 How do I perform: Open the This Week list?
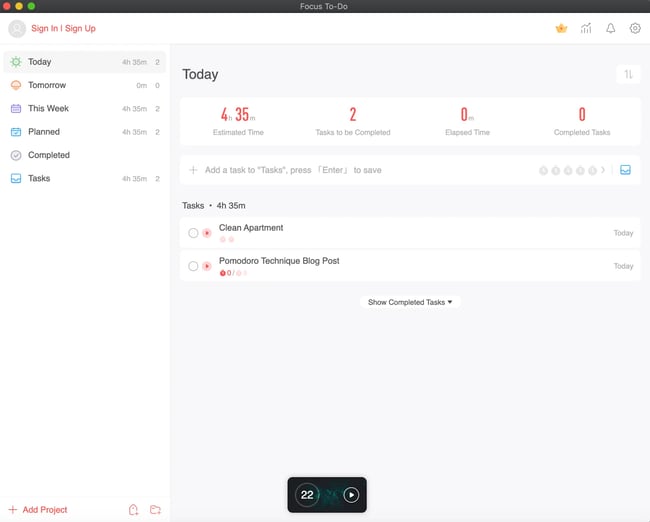[x=48, y=108]
